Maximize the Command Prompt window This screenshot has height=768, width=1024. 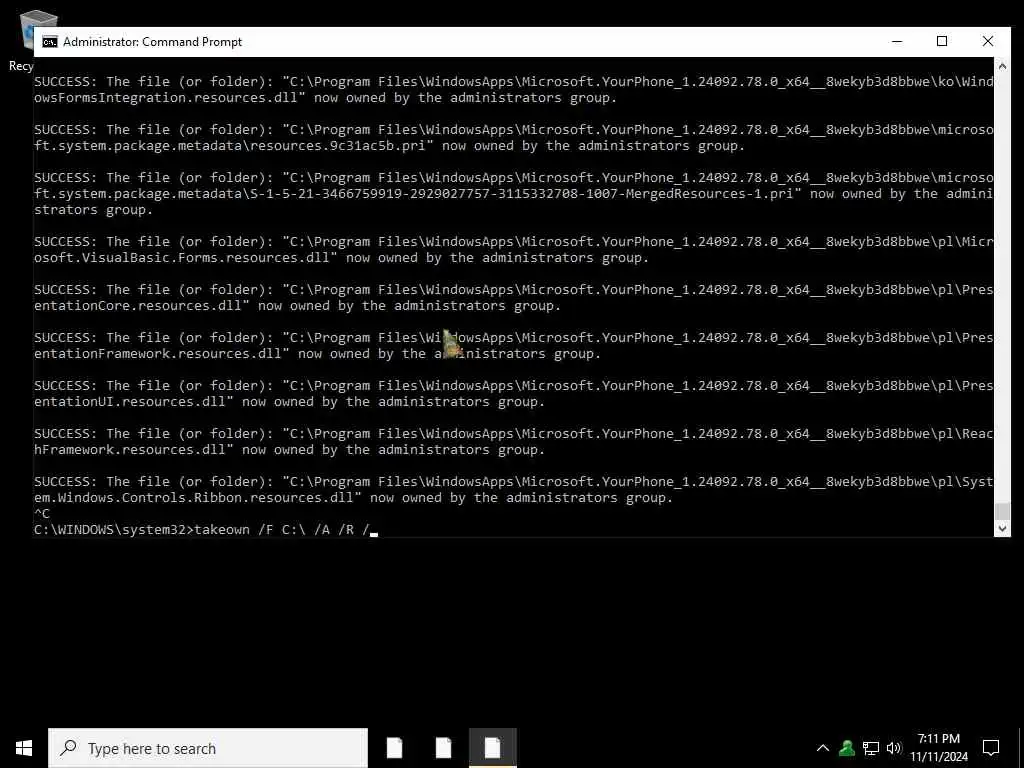(942, 41)
